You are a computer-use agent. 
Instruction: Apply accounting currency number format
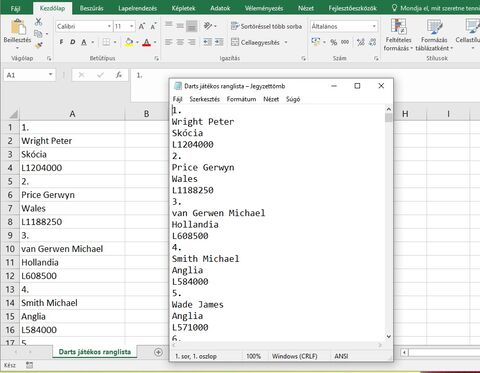click(x=315, y=42)
